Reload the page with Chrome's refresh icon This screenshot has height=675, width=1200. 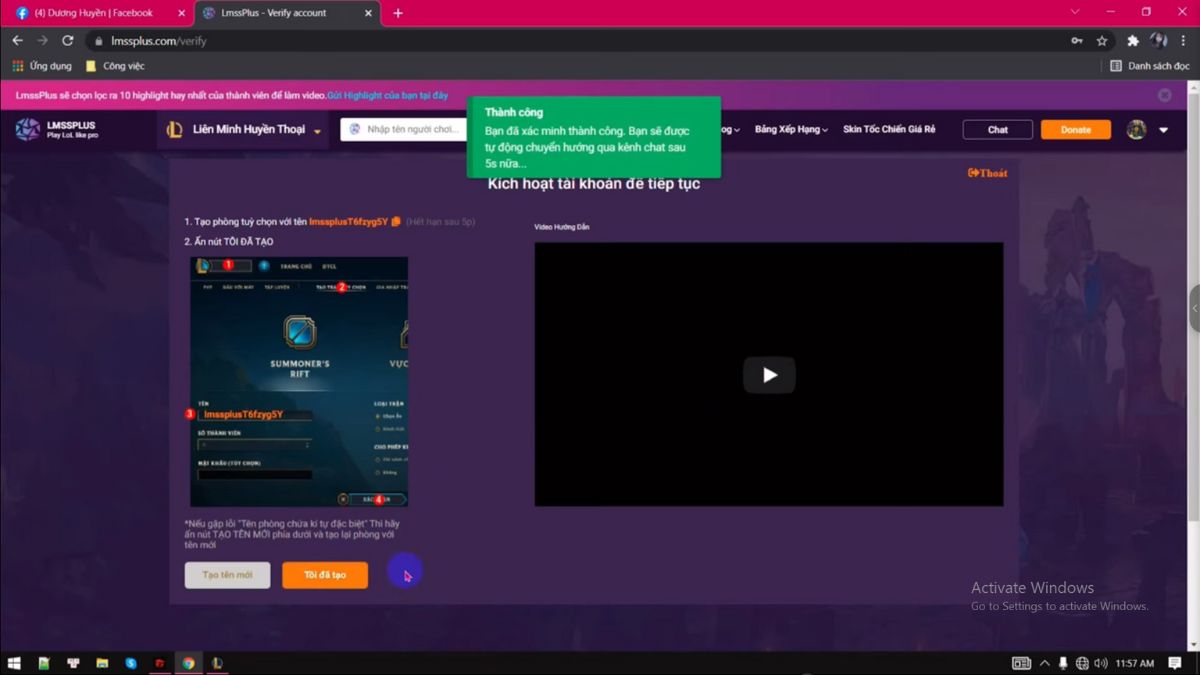coord(68,41)
